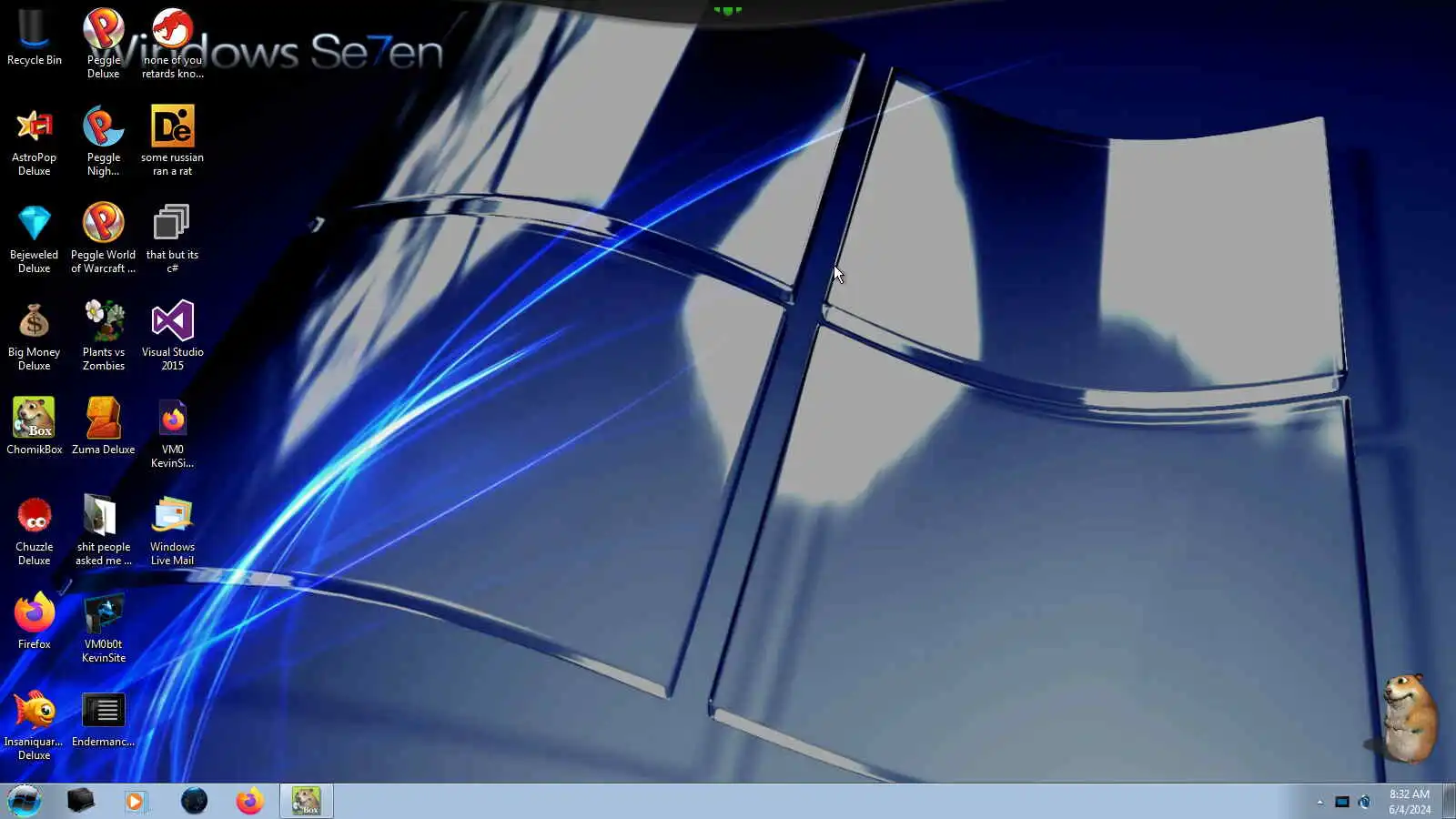The image size is (1456, 819).
Task: Select the "some russian ran a rat" shortcut
Action: coord(172,141)
